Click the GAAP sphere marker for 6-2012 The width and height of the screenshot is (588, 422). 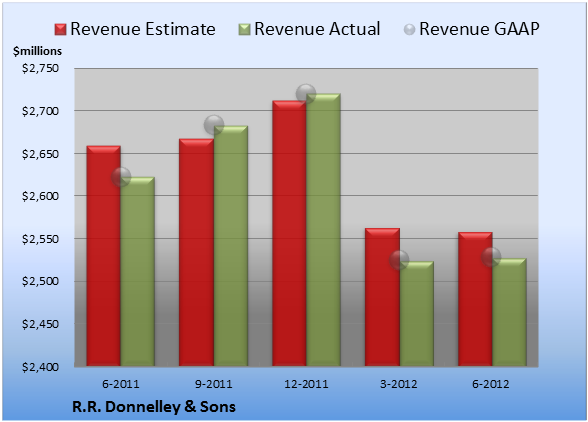coord(491,257)
